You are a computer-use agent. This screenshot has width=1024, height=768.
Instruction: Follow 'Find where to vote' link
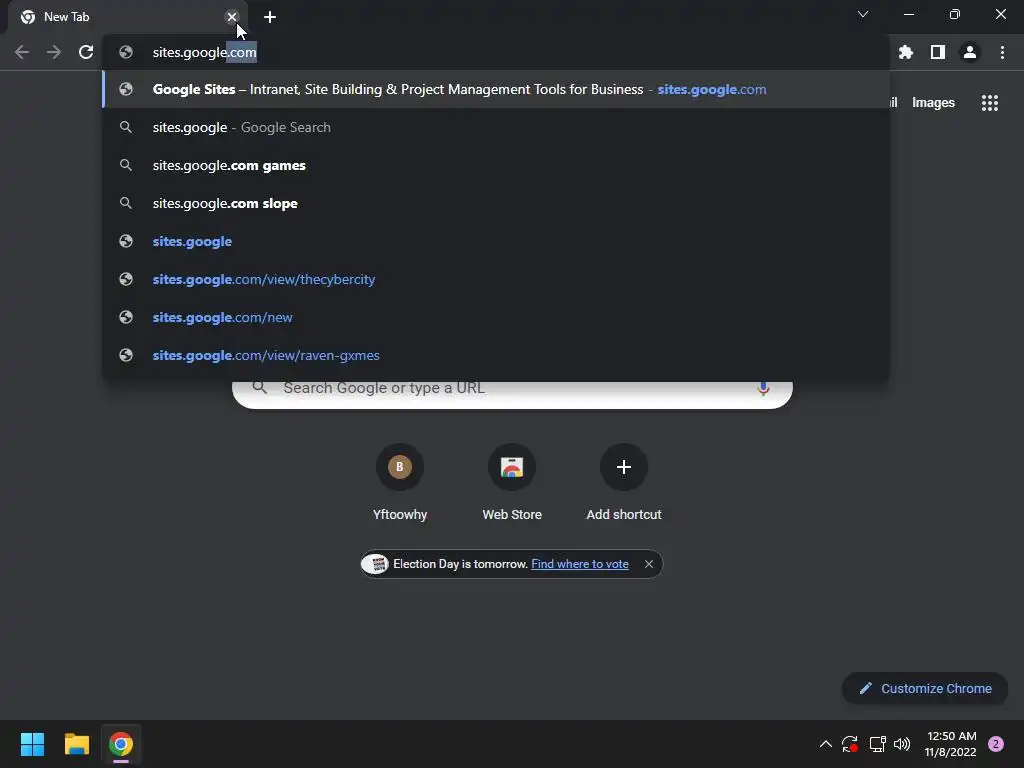tap(580, 564)
